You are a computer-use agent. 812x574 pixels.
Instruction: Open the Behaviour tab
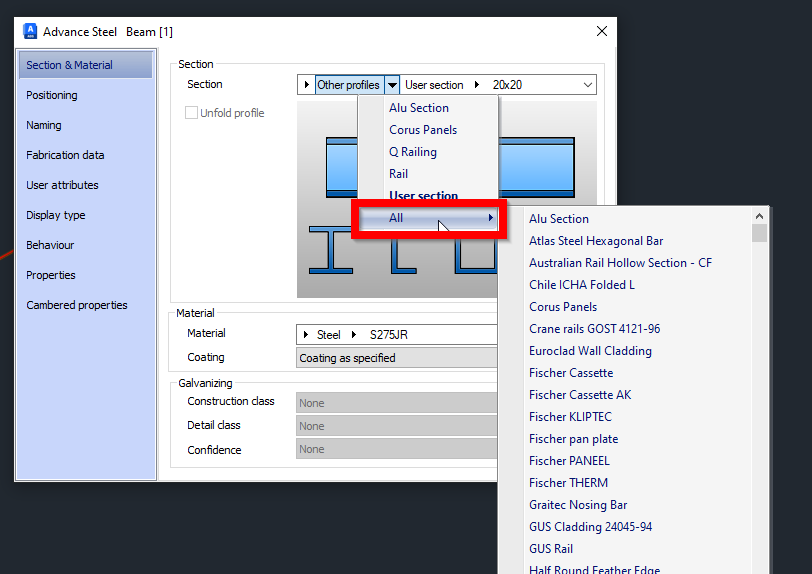coord(50,246)
